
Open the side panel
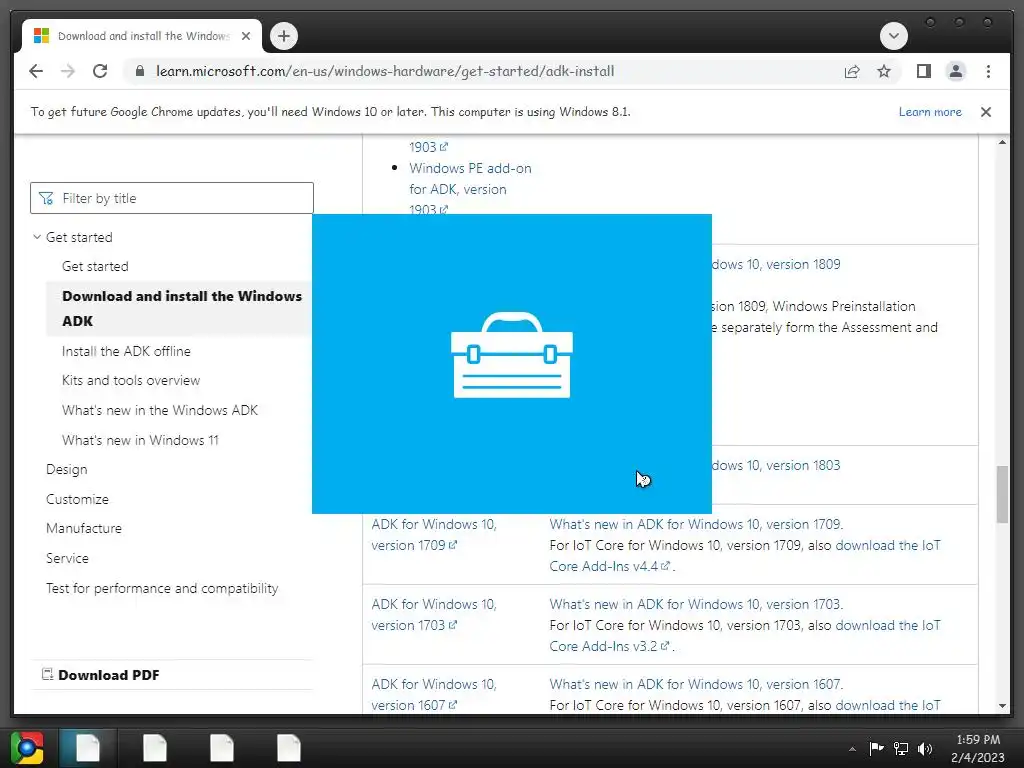[x=923, y=71]
